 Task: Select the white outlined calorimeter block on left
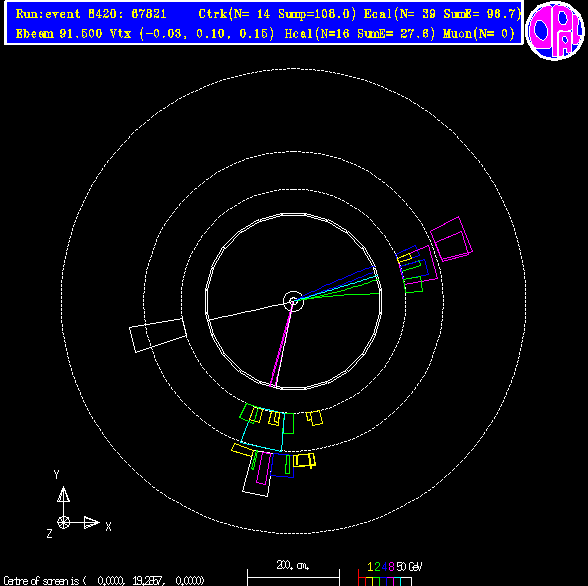[158, 336]
